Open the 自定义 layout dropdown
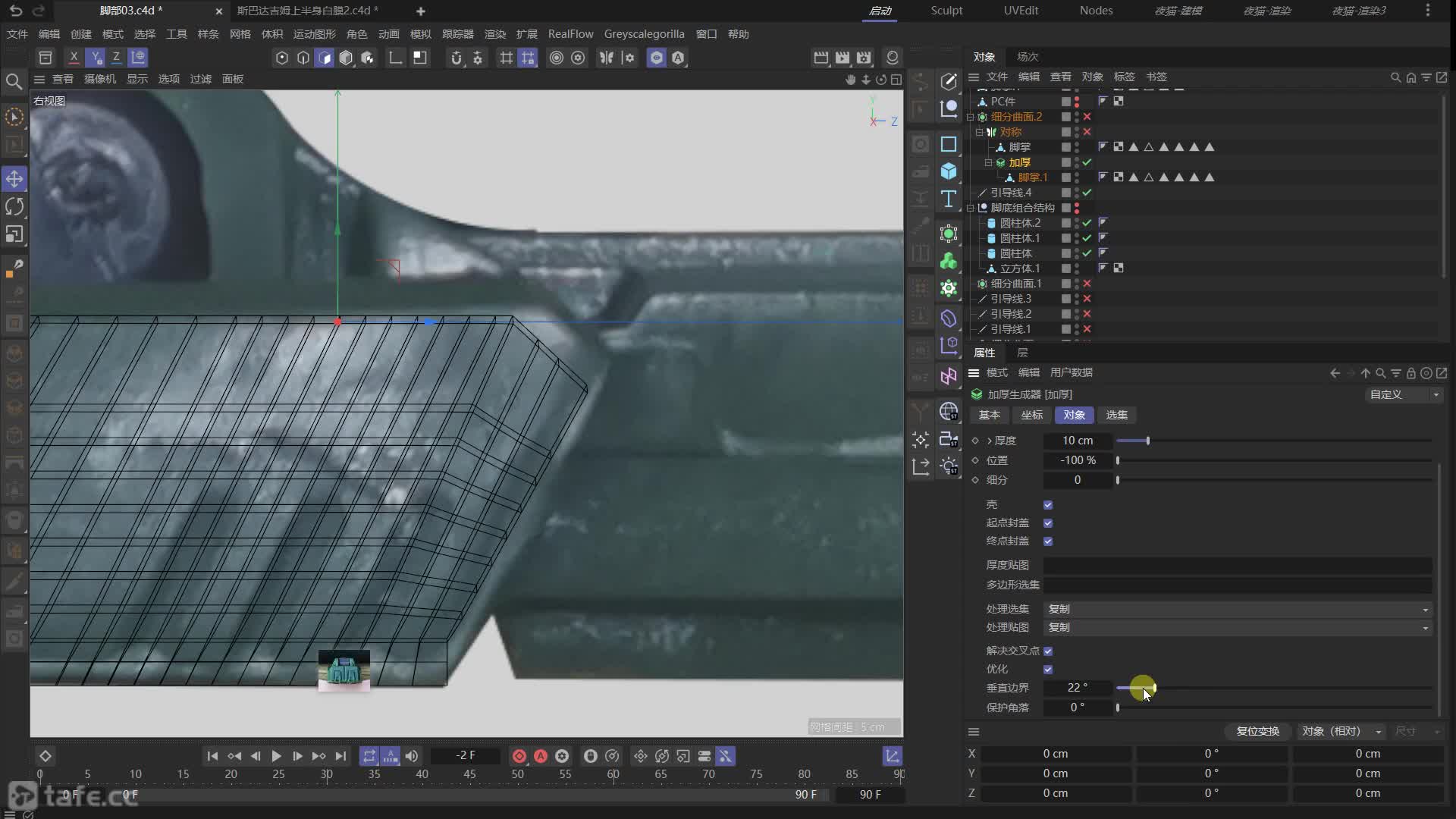Screen dimensions: 1456x819 (x=1404, y=394)
